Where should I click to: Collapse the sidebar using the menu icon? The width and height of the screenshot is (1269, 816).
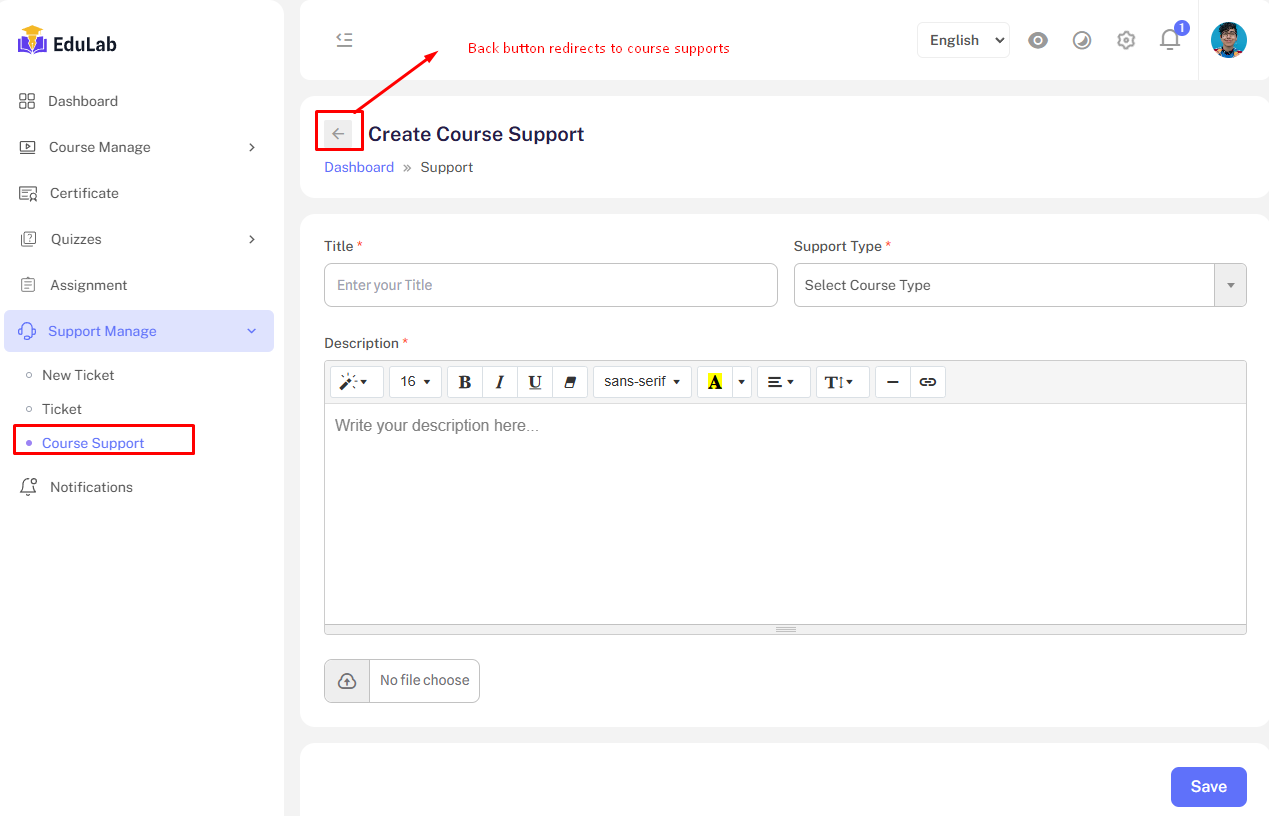(x=344, y=40)
